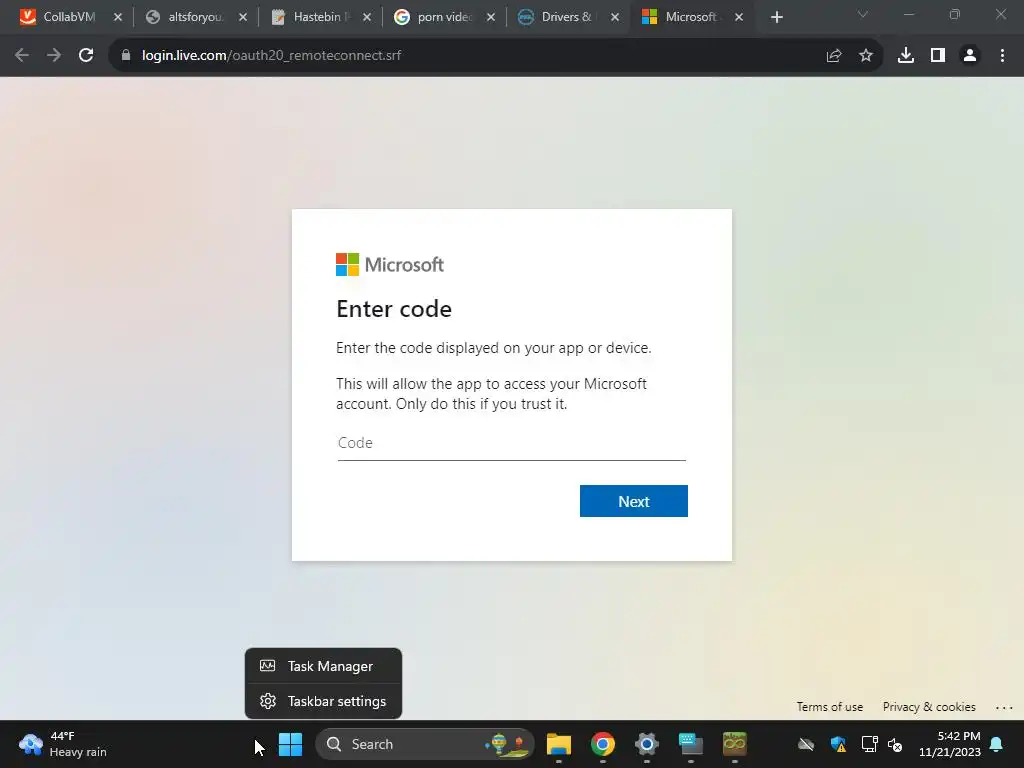The width and height of the screenshot is (1024, 768).
Task: Open the Chrome downloads icon
Action: coord(906,56)
